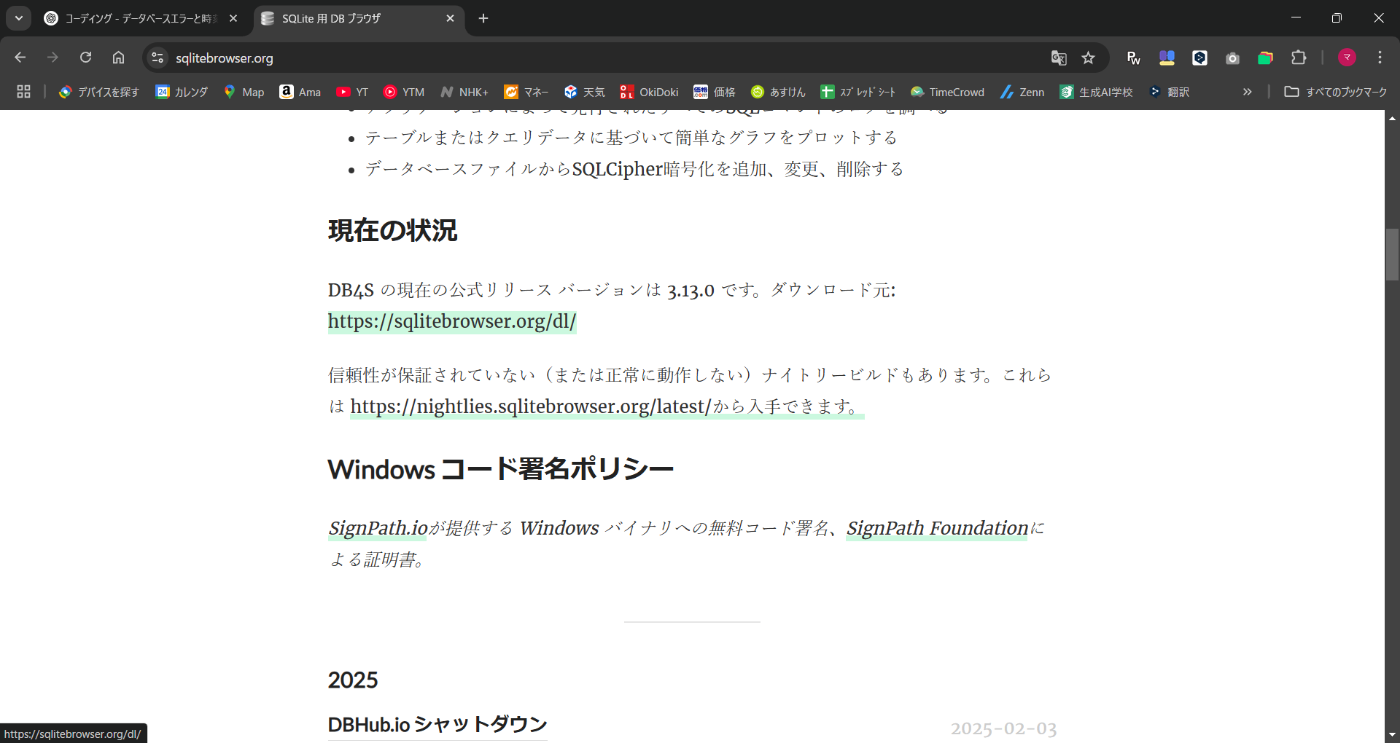Viewport: 1400px width, 743px height.
Task: Open the SignPath Foundation link
Action: click(x=937, y=528)
